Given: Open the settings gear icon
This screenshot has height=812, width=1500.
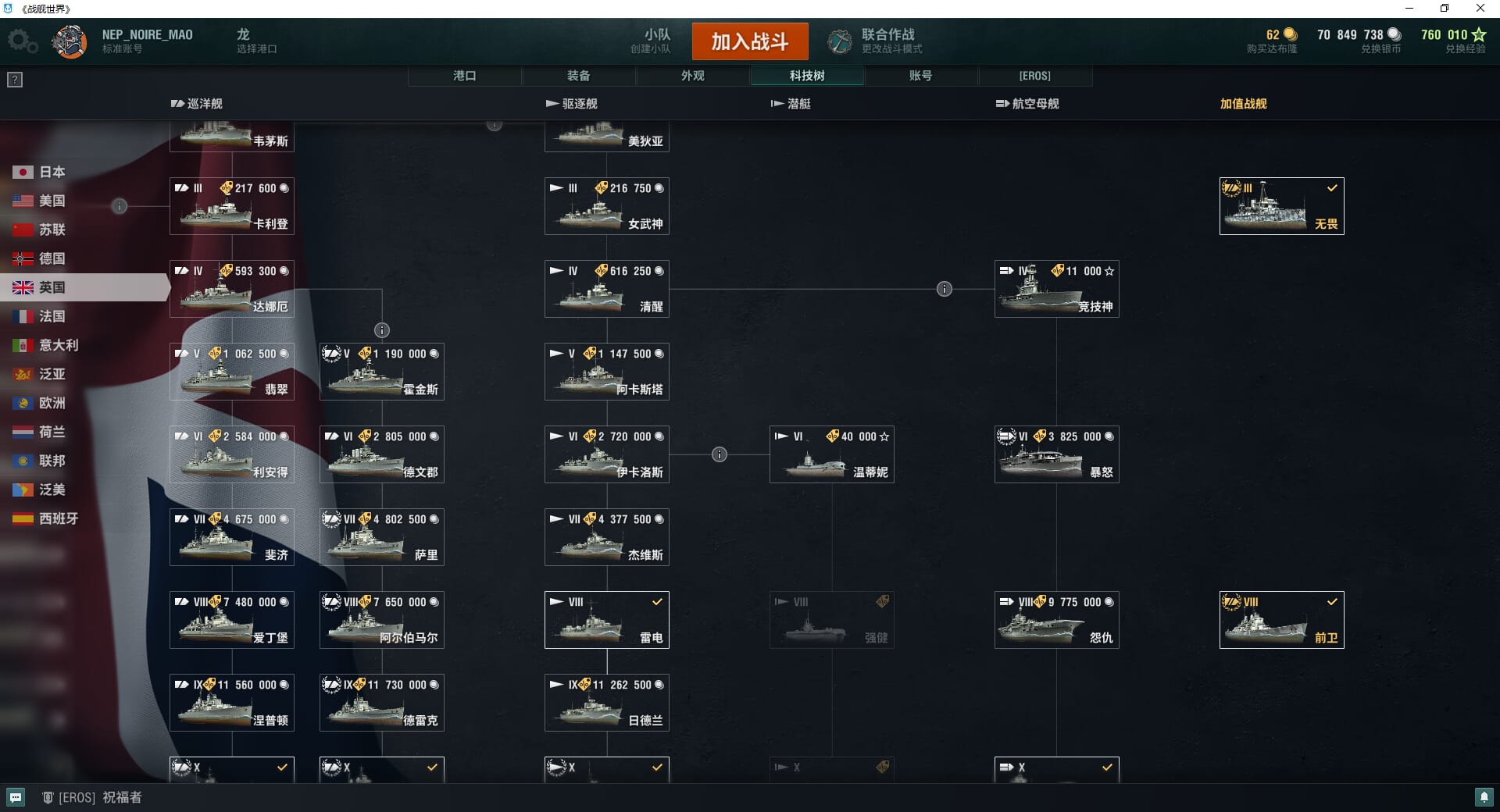Looking at the screenshot, I should pyautogui.click(x=23, y=41).
